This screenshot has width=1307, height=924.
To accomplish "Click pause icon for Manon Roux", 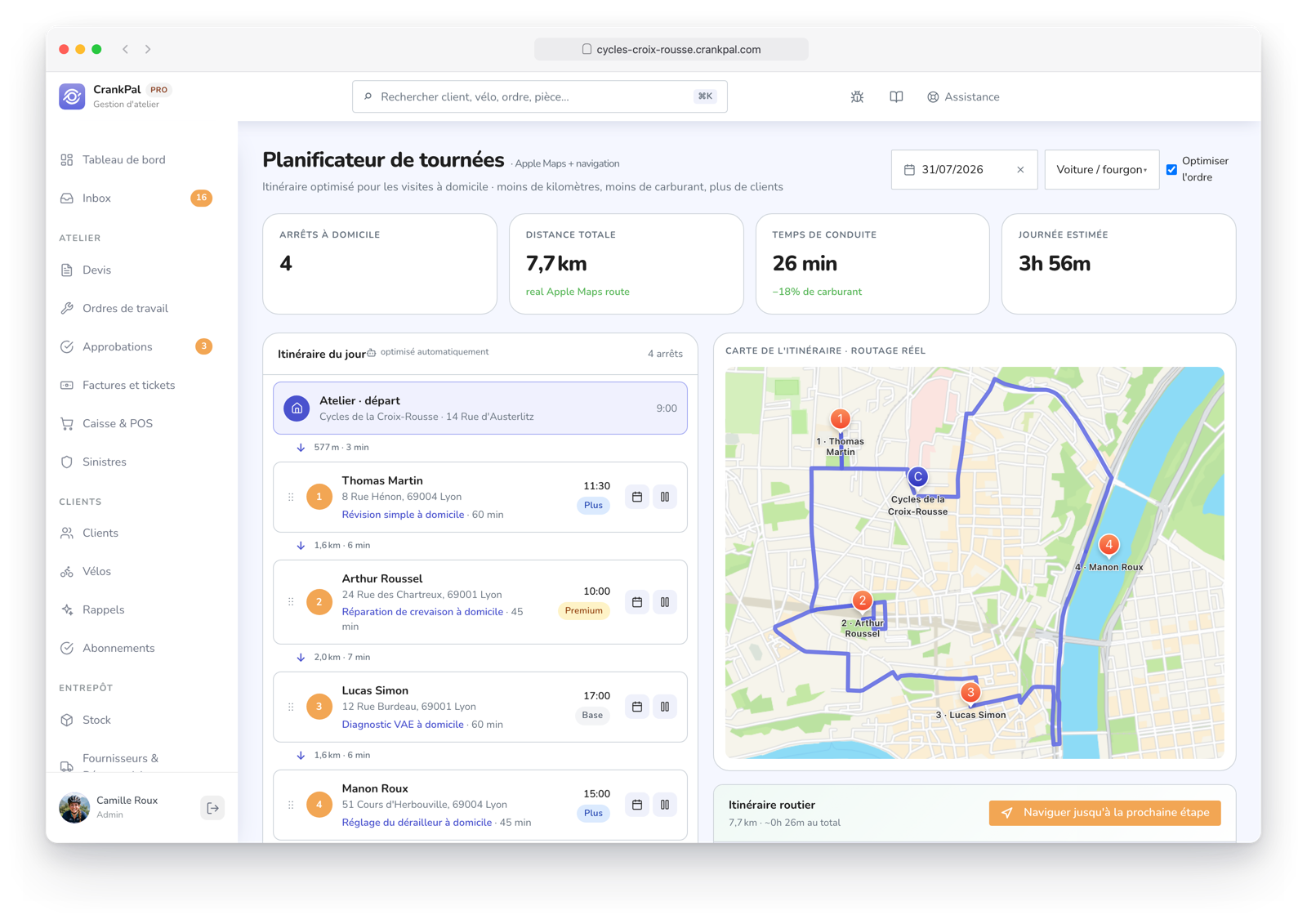I will pyautogui.click(x=665, y=805).
